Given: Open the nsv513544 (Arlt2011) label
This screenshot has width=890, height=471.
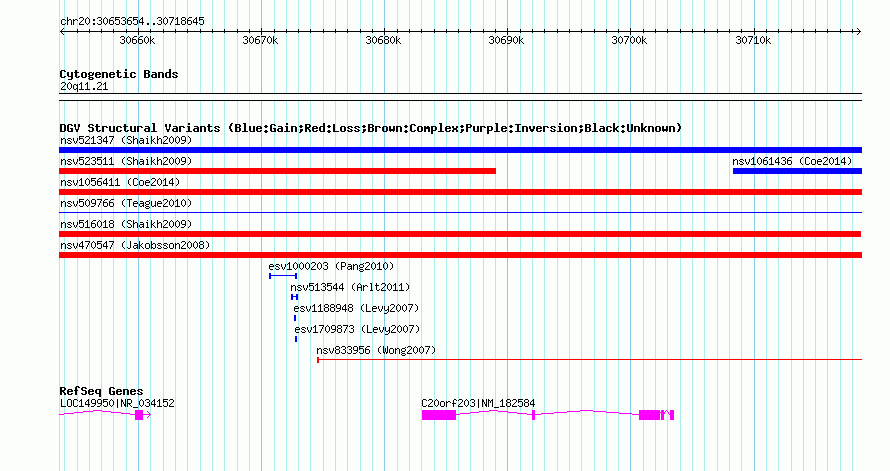Looking at the screenshot, I should pos(350,287).
